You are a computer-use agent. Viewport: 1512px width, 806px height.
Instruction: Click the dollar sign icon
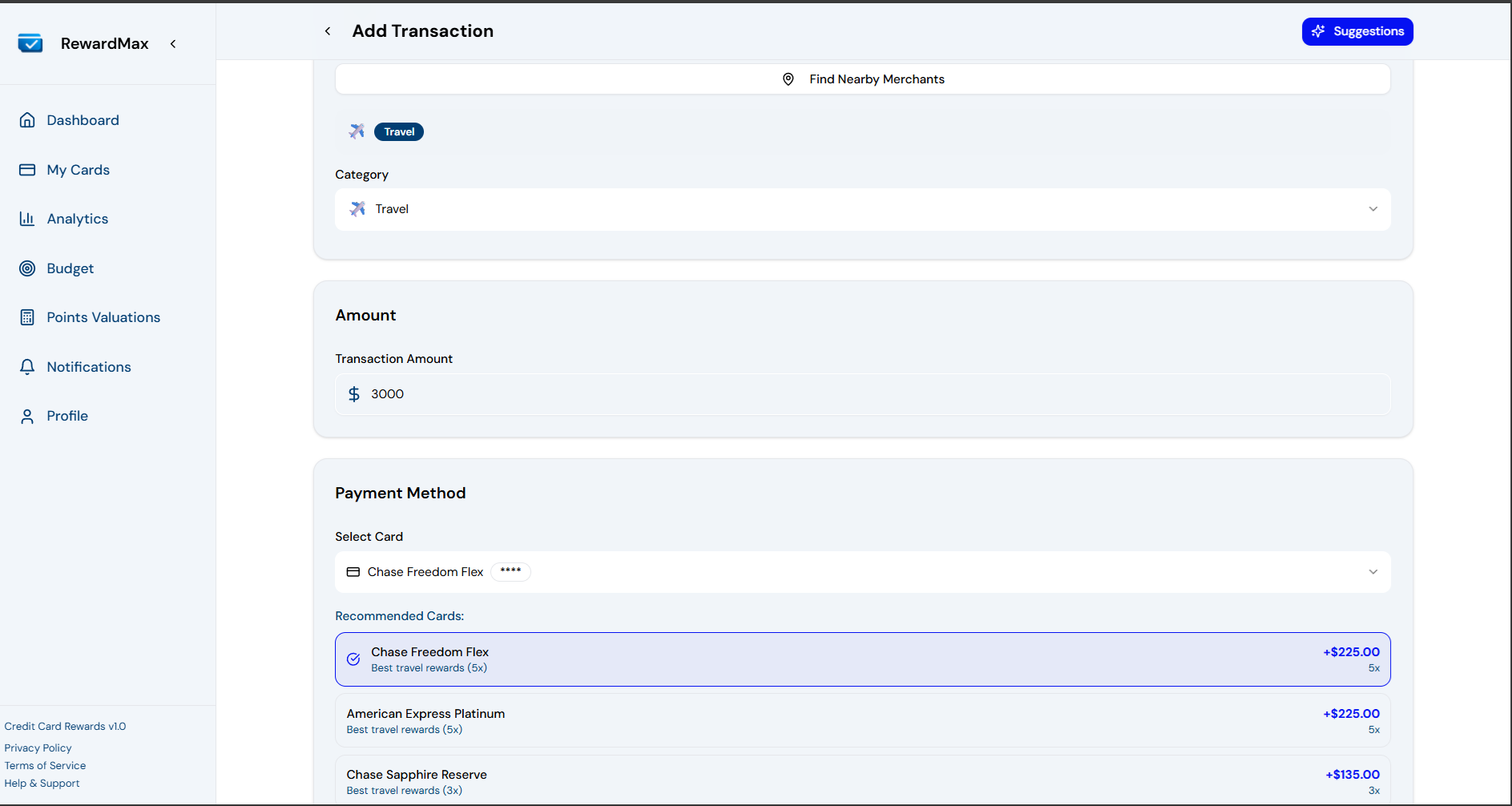pyautogui.click(x=354, y=394)
